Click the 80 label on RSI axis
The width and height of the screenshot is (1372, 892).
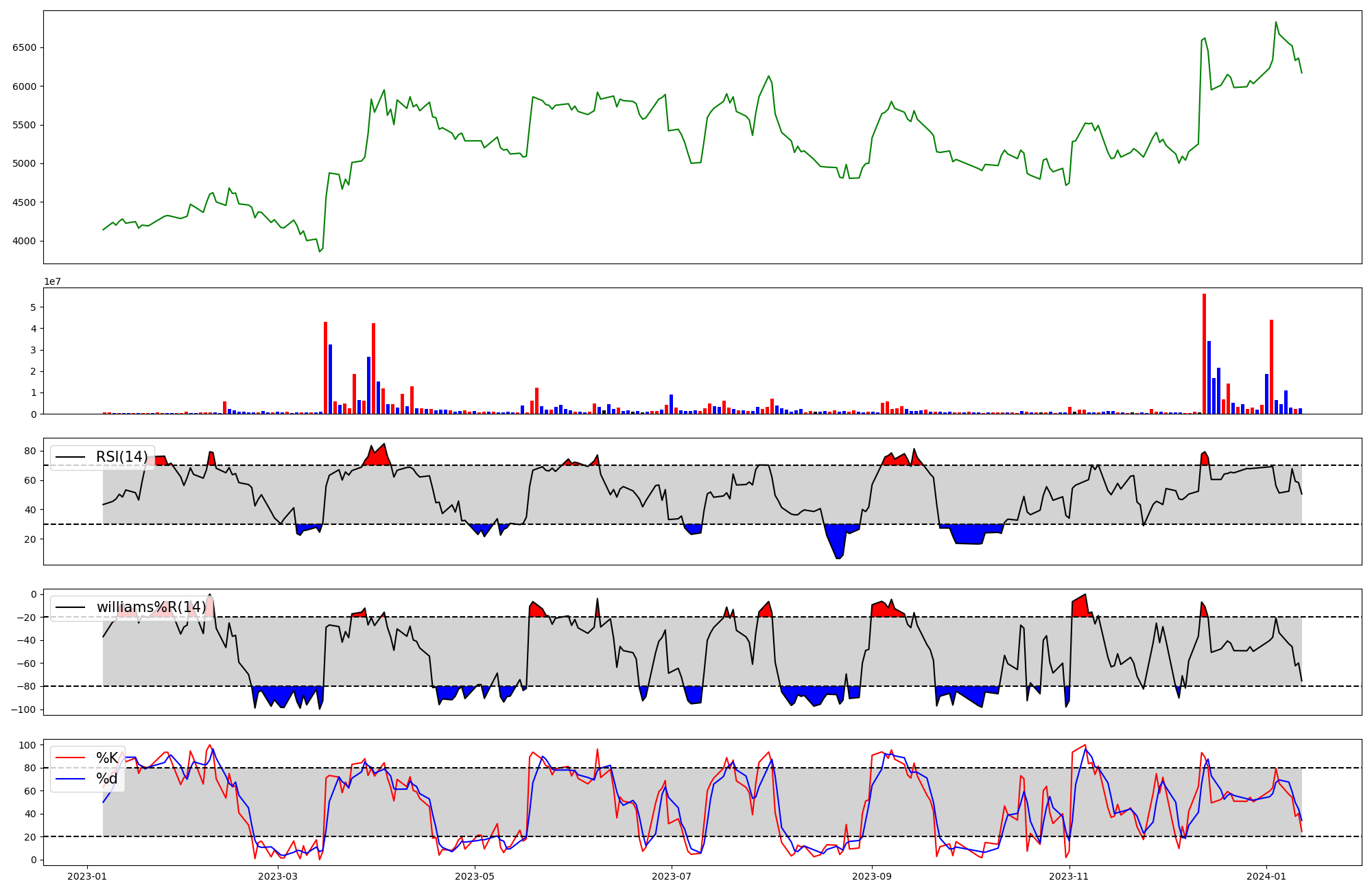pyautogui.click(x=29, y=451)
